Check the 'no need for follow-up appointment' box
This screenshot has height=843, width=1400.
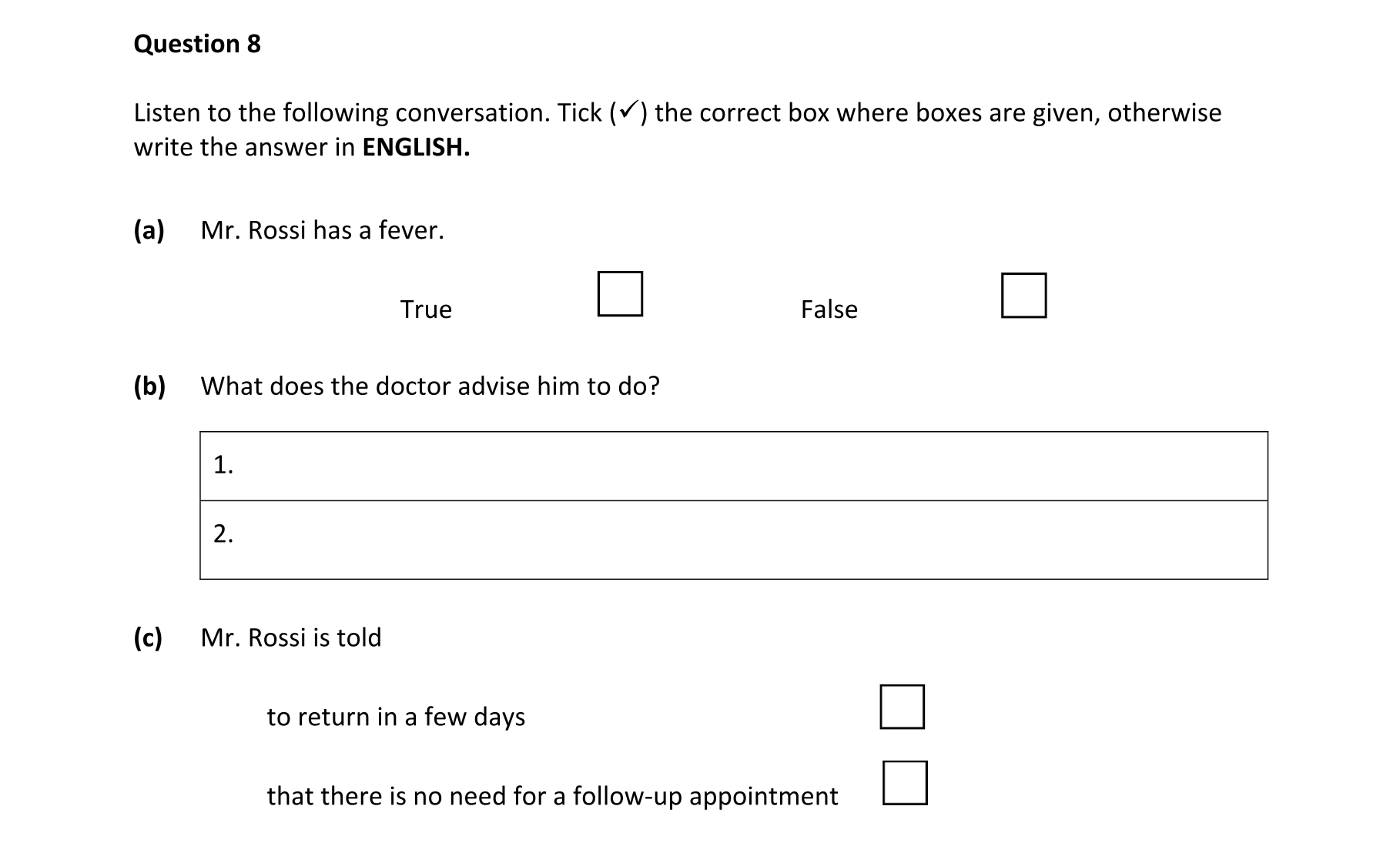click(905, 783)
